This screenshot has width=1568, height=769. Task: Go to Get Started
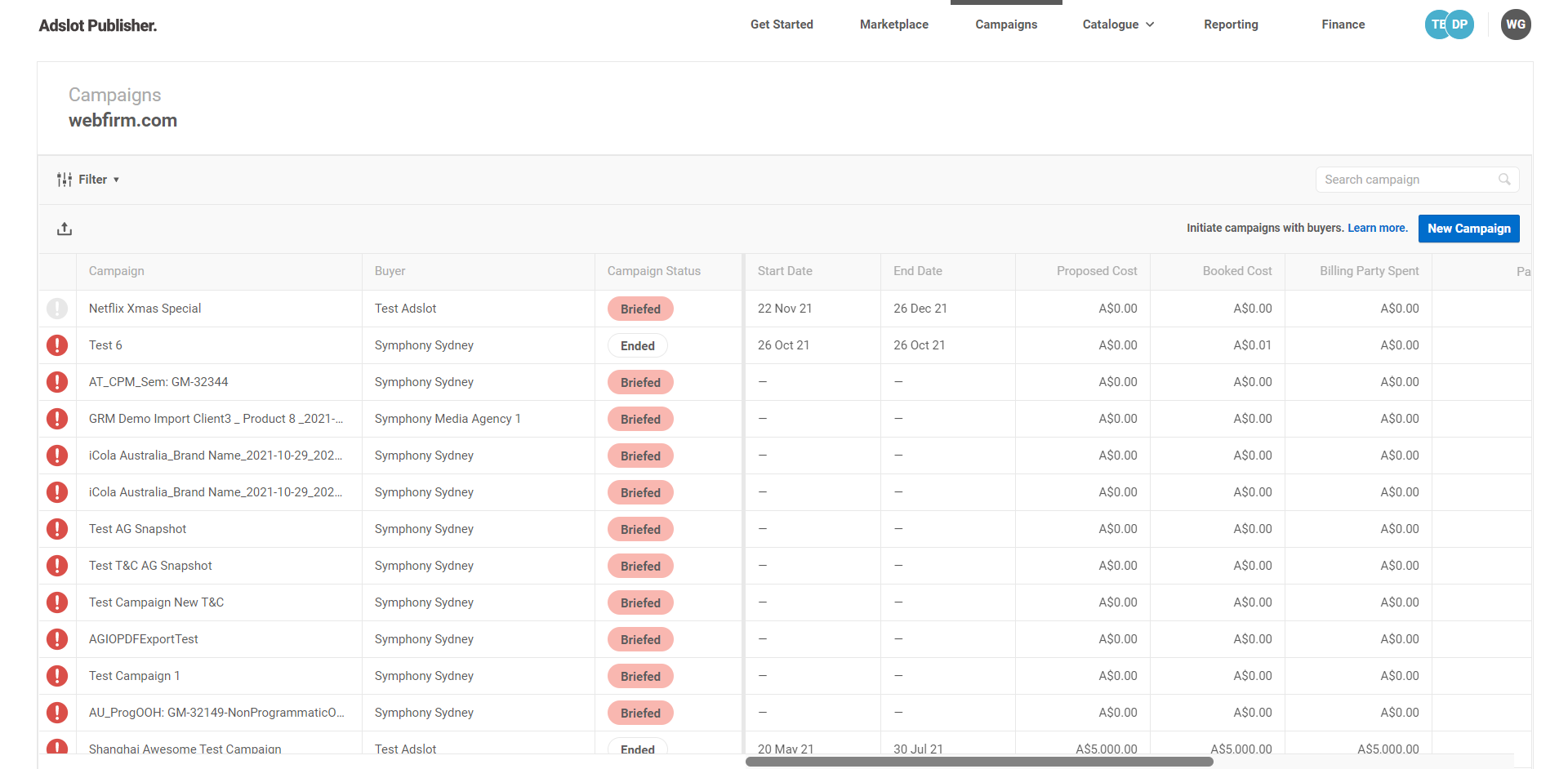[782, 24]
